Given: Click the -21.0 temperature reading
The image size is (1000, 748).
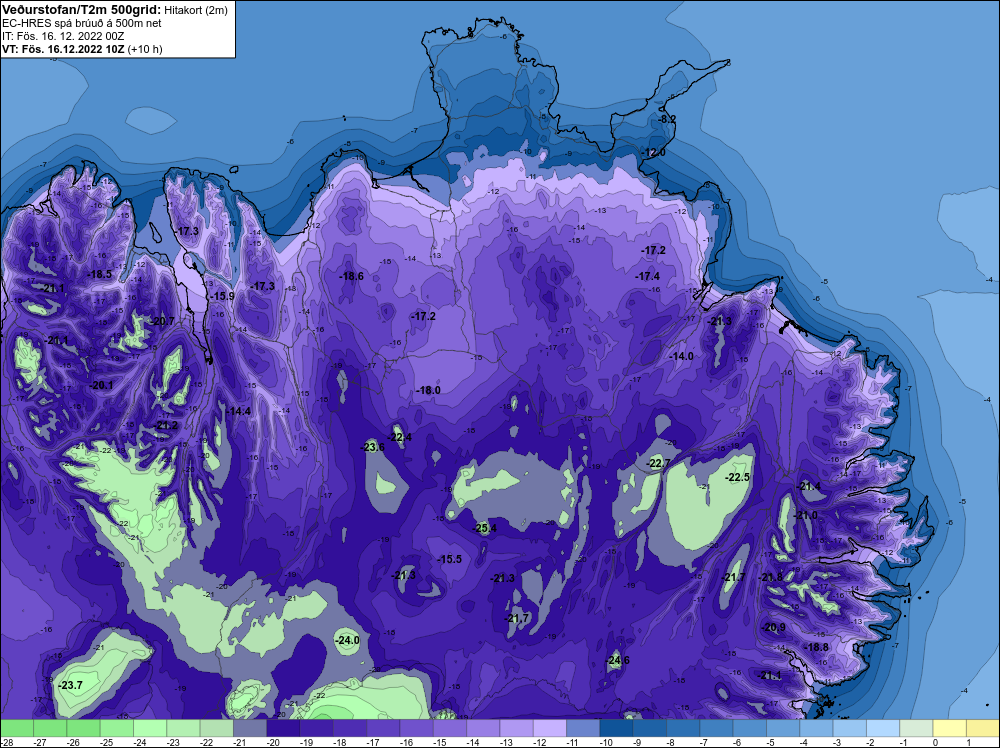Looking at the screenshot, I should (x=805, y=515).
